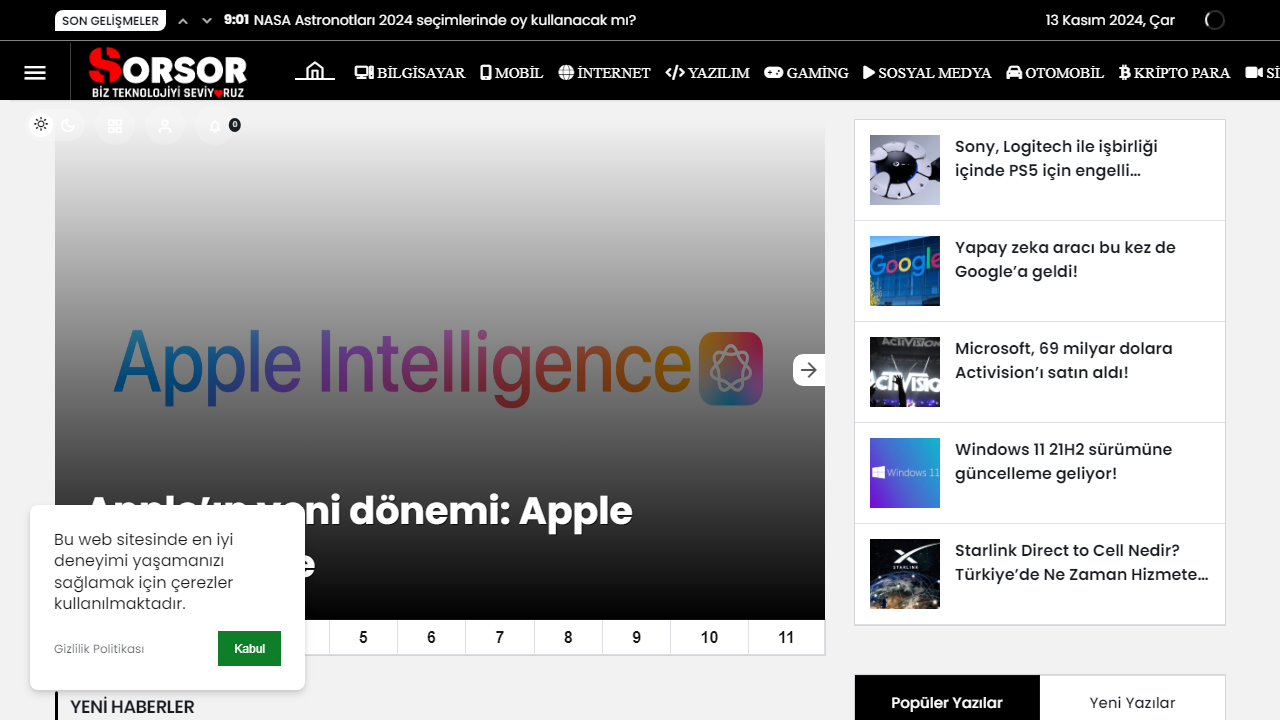The height and width of the screenshot is (720, 1280).
Task: Open the KRİPTO PARA menu category
Action: tap(1174, 73)
